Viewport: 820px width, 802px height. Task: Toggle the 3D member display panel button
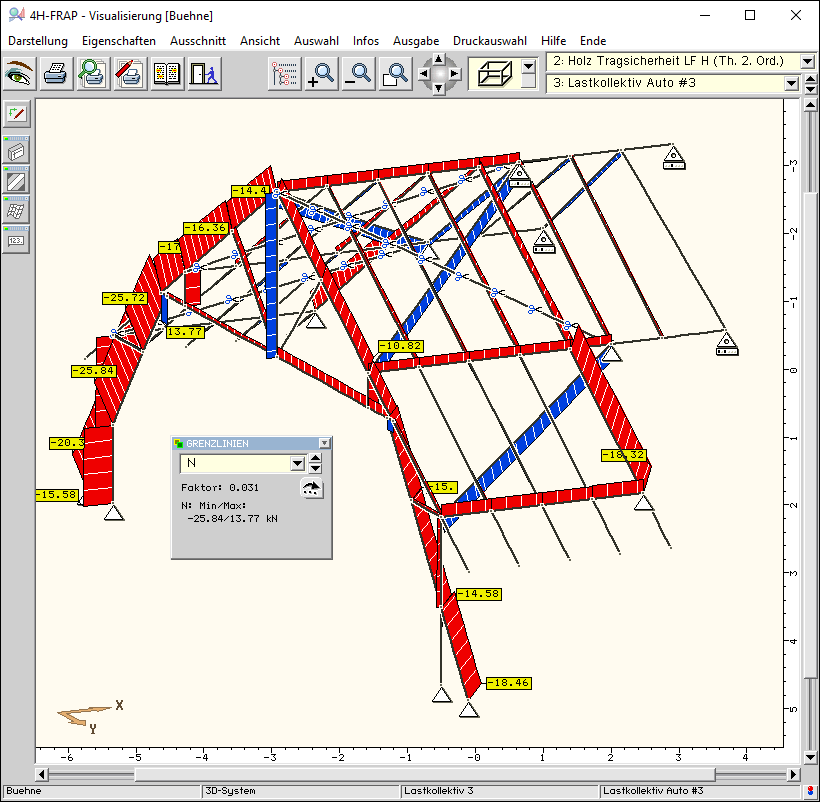(16, 152)
